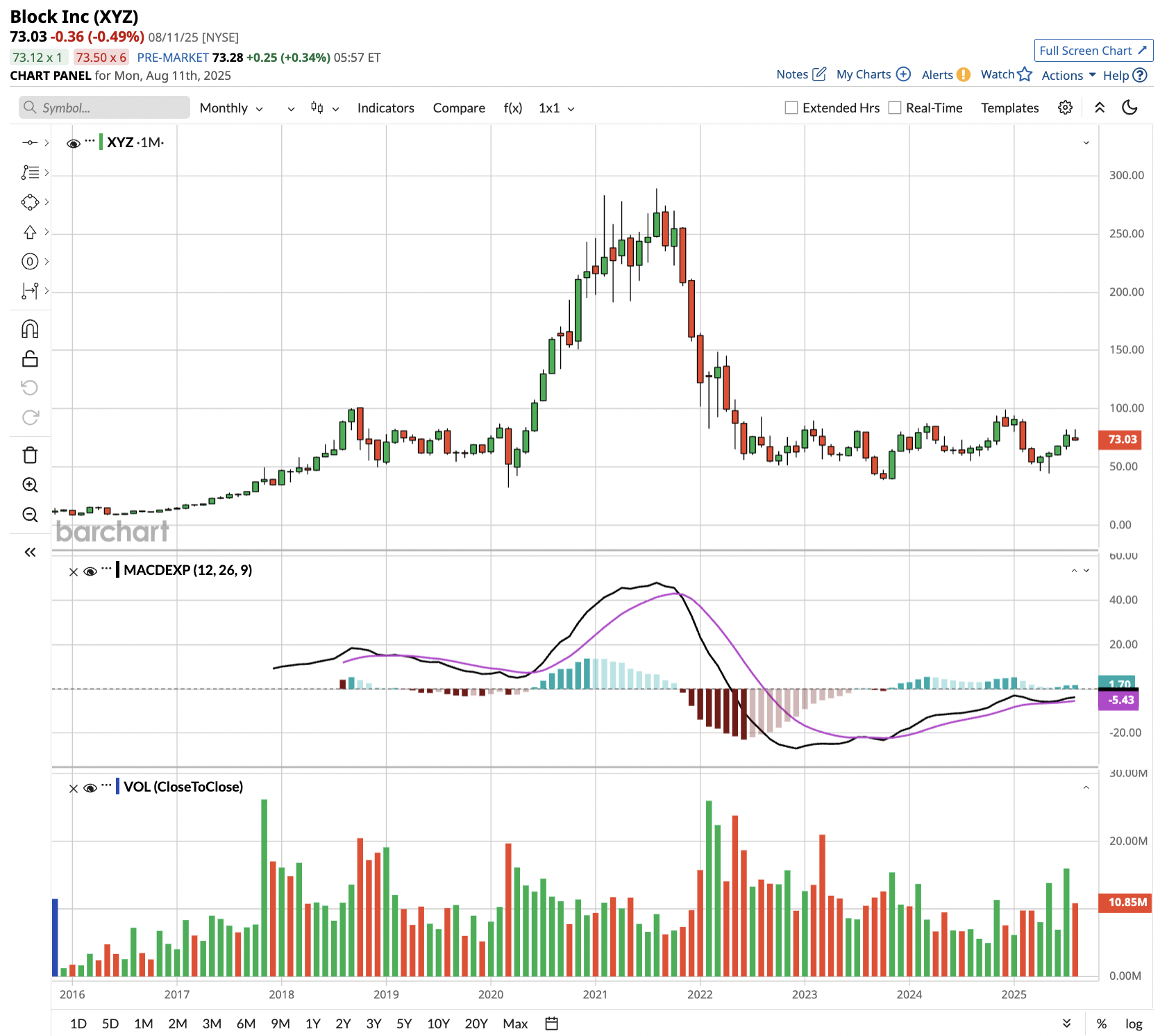This screenshot has width=1176, height=1036.
Task: Toggle the magnet snap mode
Action: click(30, 328)
